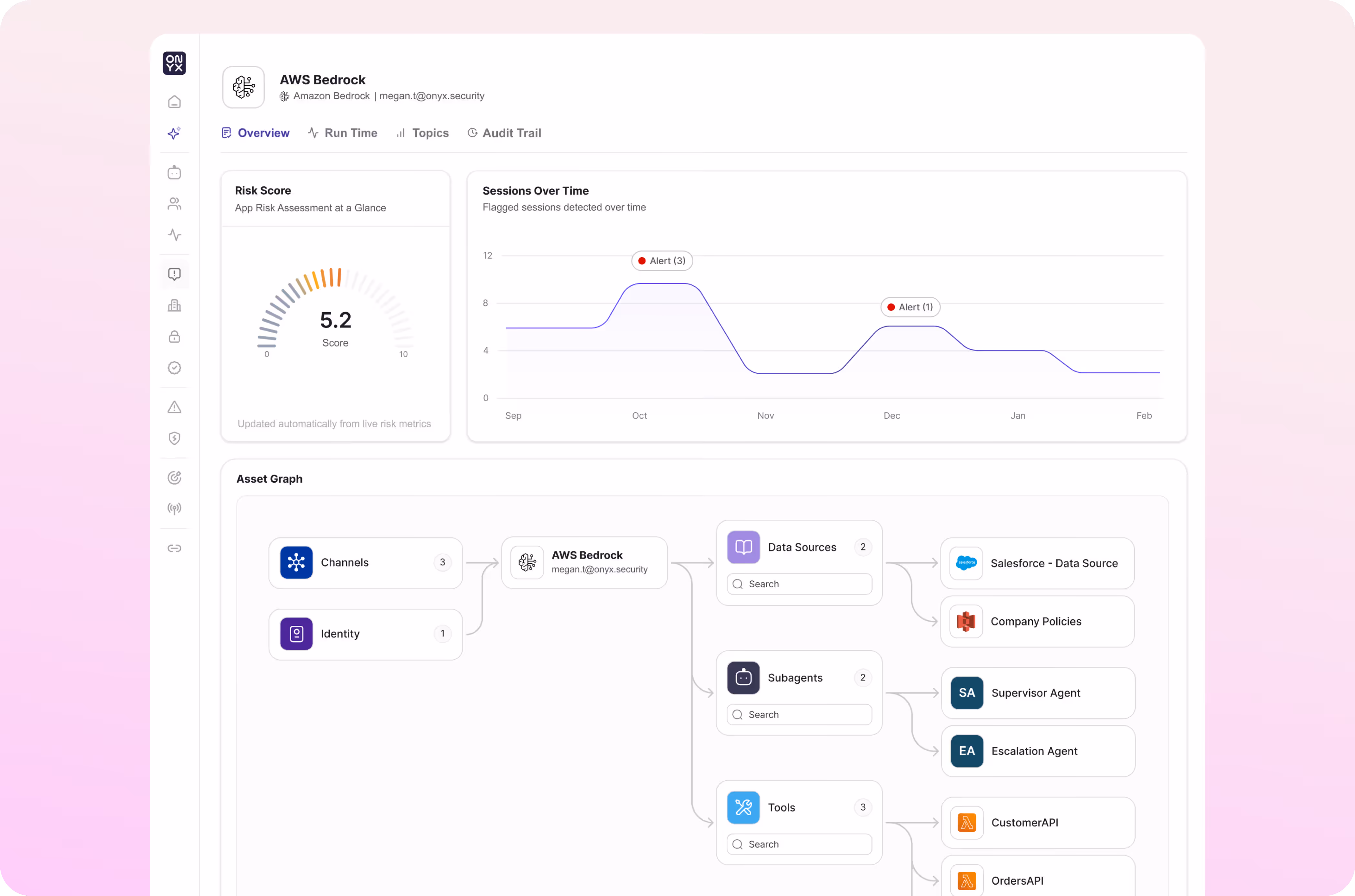This screenshot has height=896, width=1355.
Task: Click the SA Supervisor Agent avatar
Action: coord(967,693)
